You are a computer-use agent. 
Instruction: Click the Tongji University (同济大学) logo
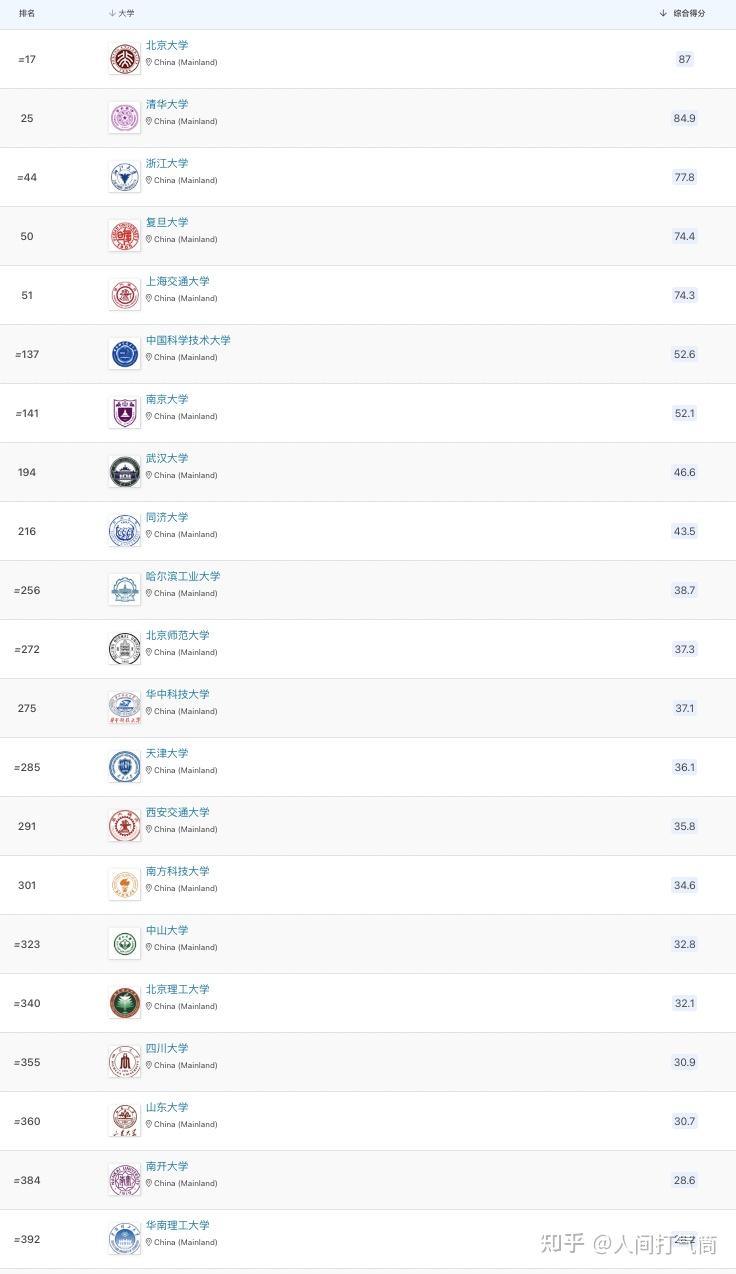(x=125, y=531)
